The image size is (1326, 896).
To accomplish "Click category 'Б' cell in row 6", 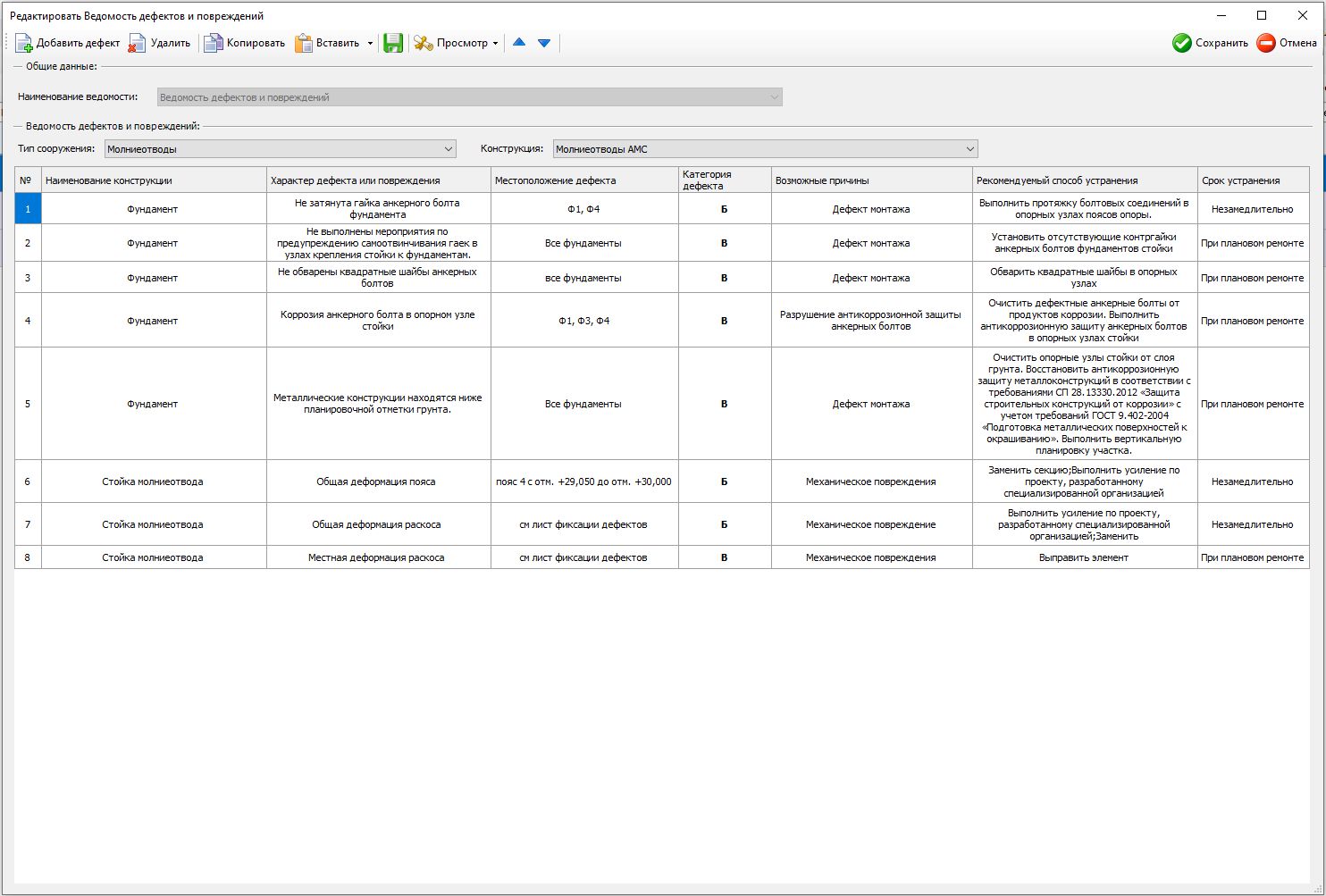I will 725,481.
